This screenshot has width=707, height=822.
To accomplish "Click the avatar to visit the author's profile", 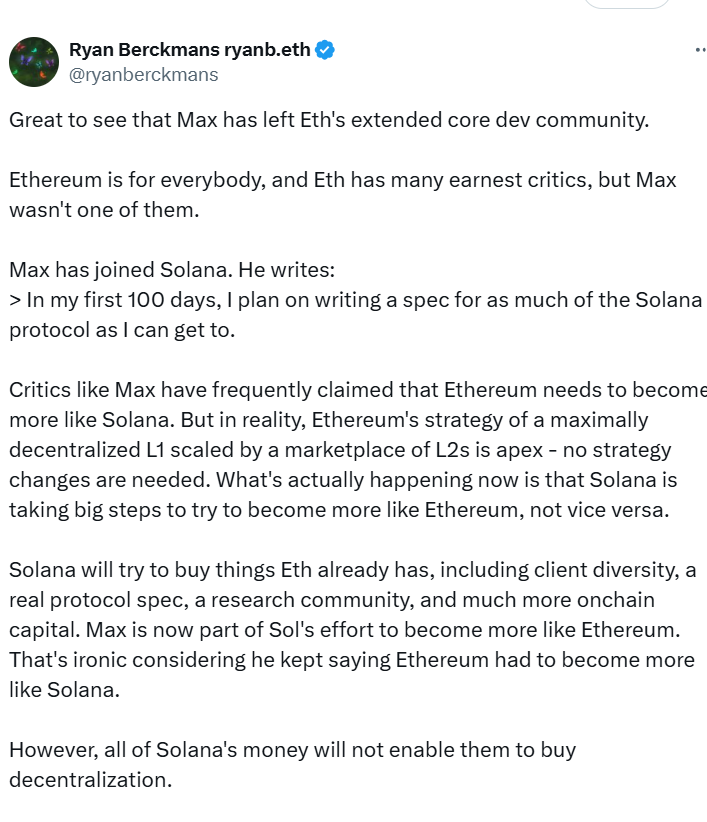I will tap(33, 62).
